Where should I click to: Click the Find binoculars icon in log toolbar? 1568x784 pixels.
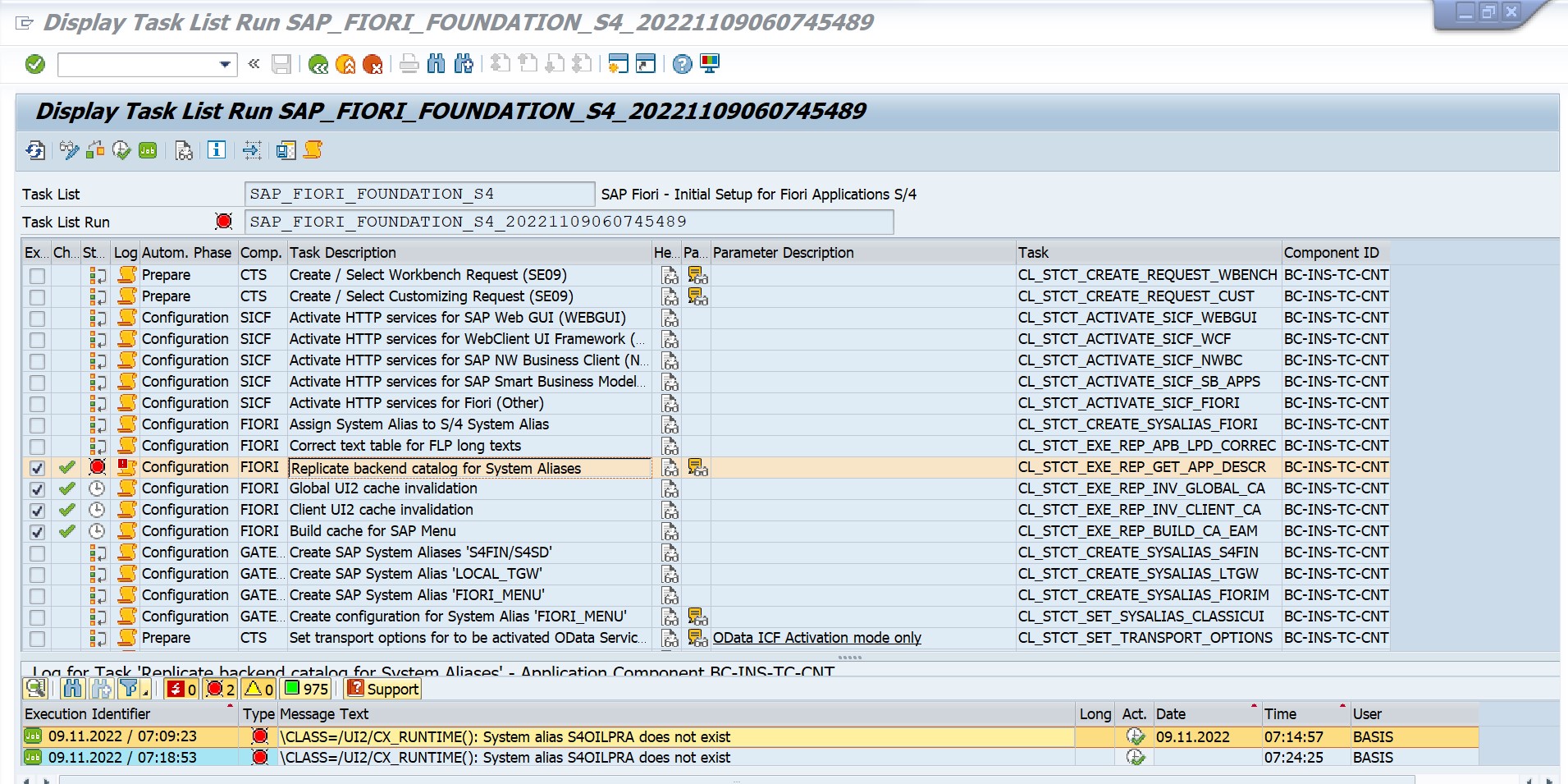73,689
